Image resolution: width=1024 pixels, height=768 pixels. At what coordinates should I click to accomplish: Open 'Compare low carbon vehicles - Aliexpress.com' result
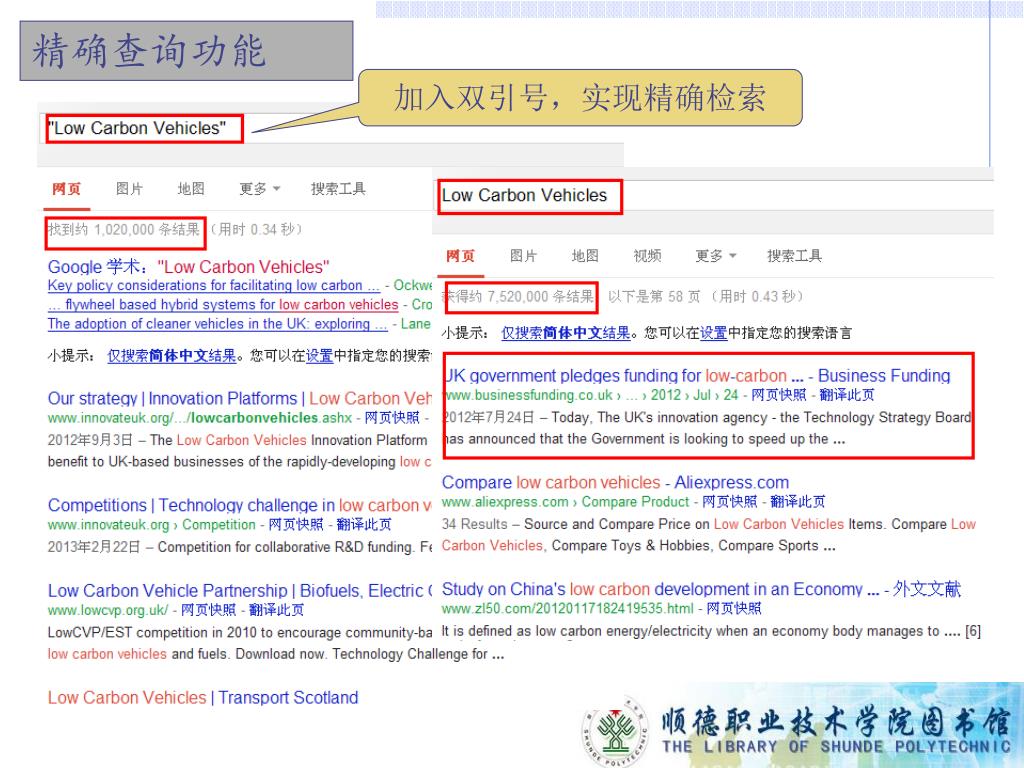tap(615, 483)
